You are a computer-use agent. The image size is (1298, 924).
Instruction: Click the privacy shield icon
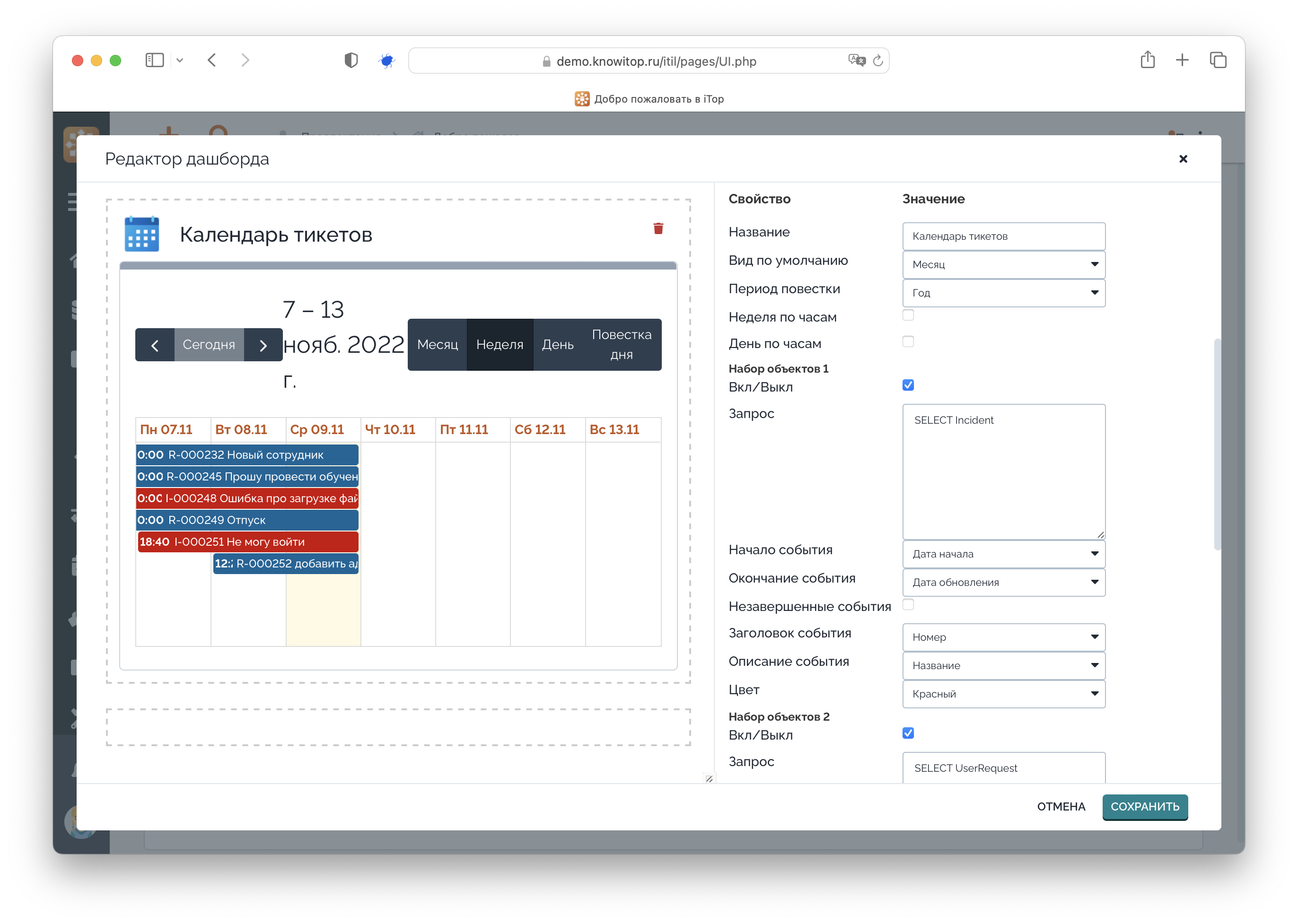point(351,61)
